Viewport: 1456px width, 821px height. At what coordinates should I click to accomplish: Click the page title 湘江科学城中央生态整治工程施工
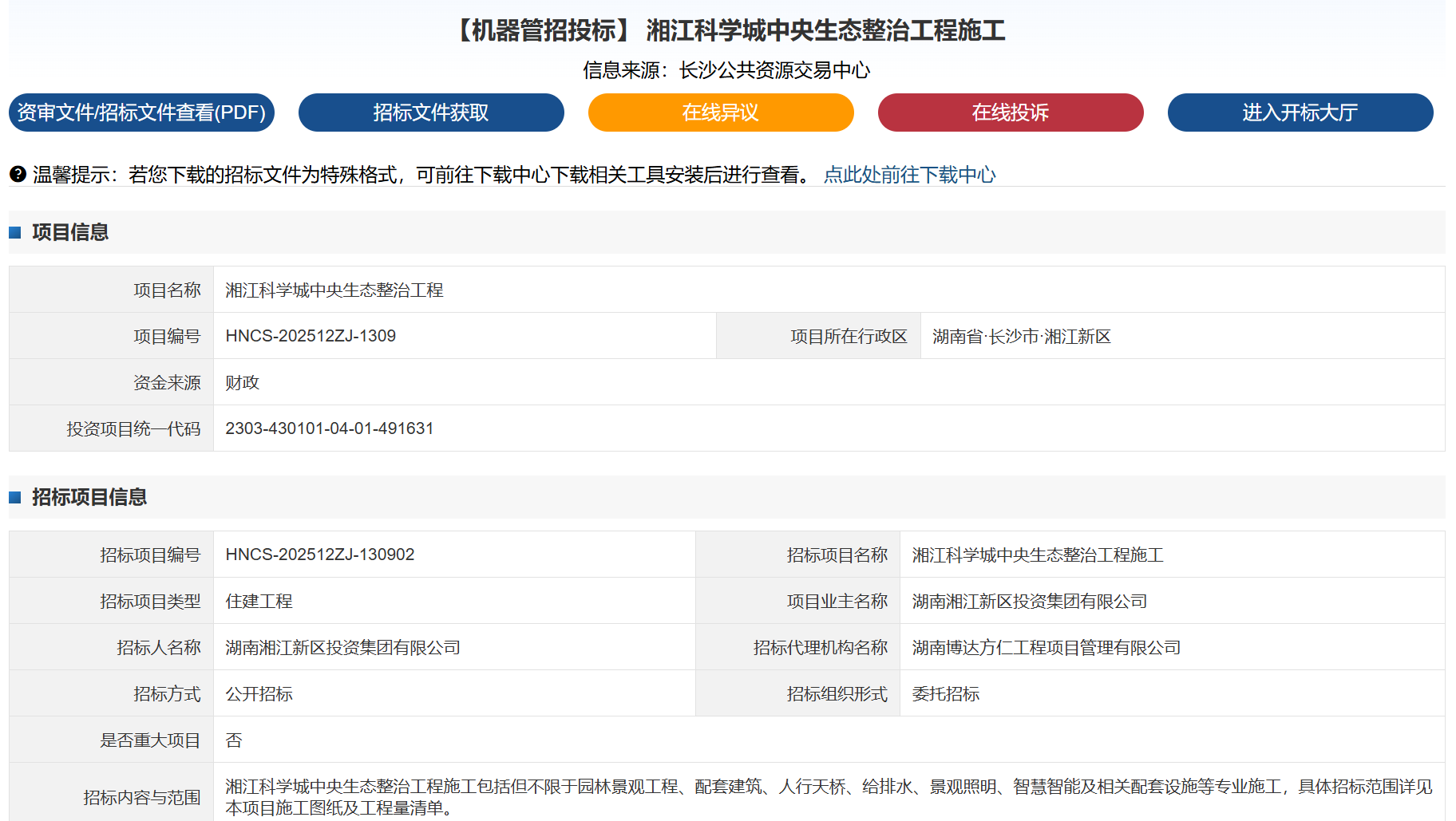(x=825, y=31)
